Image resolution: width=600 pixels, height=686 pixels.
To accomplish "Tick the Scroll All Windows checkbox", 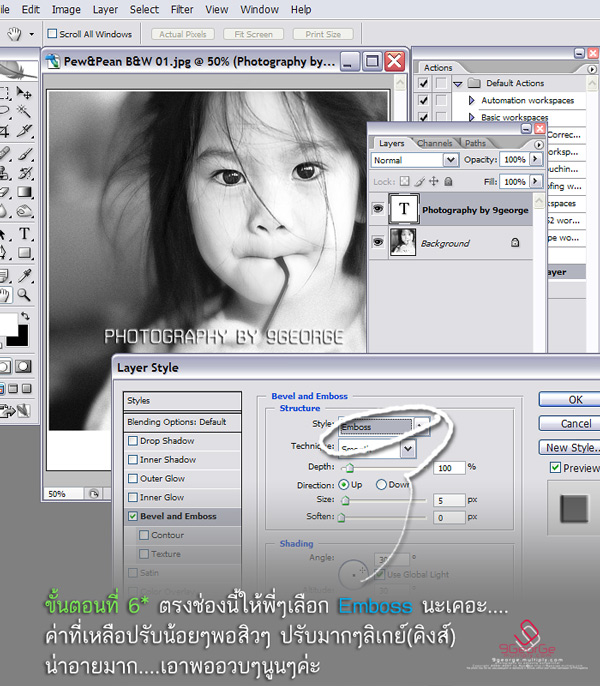I will tap(52, 33).
